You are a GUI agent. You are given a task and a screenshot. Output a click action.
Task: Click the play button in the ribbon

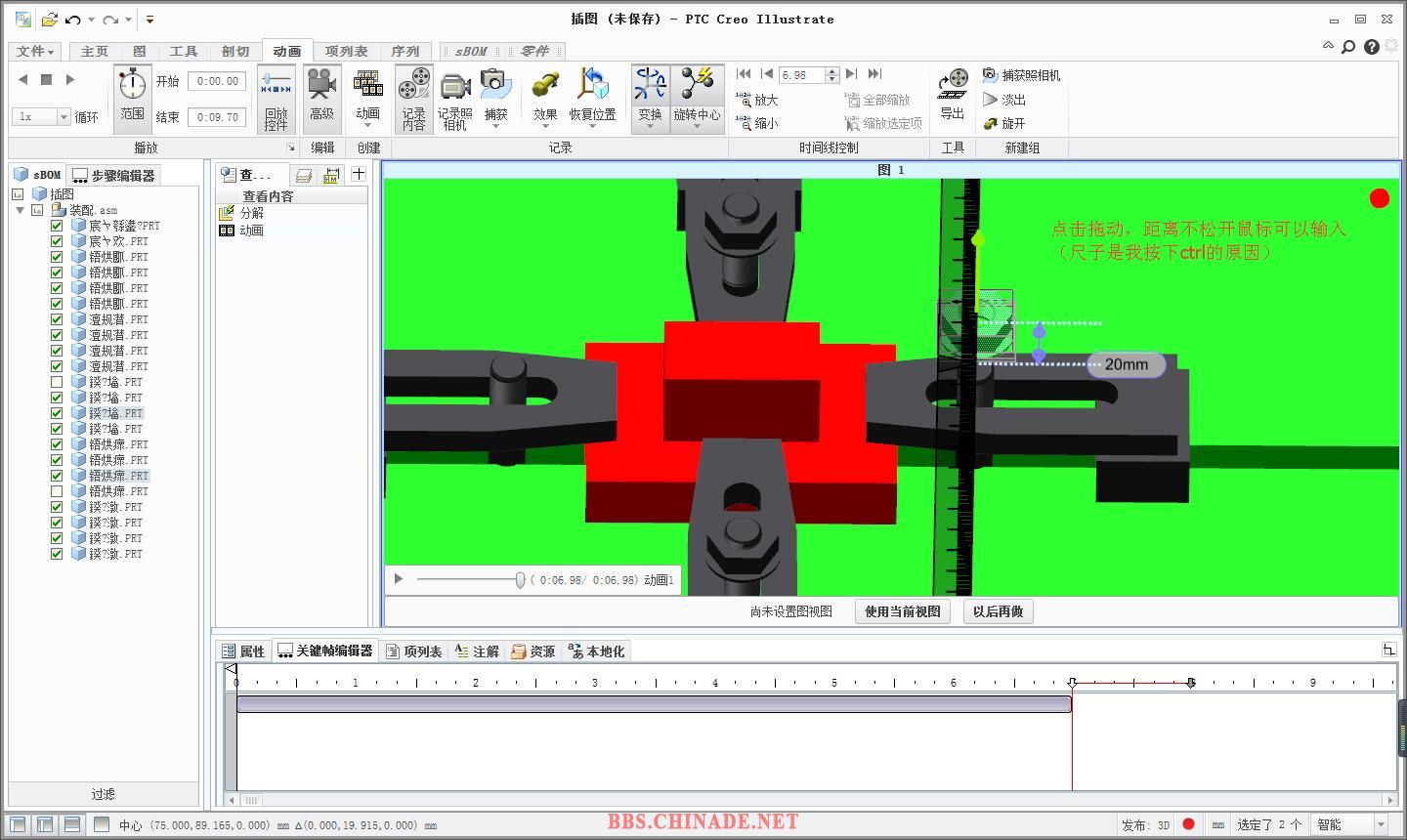(70, 80)
